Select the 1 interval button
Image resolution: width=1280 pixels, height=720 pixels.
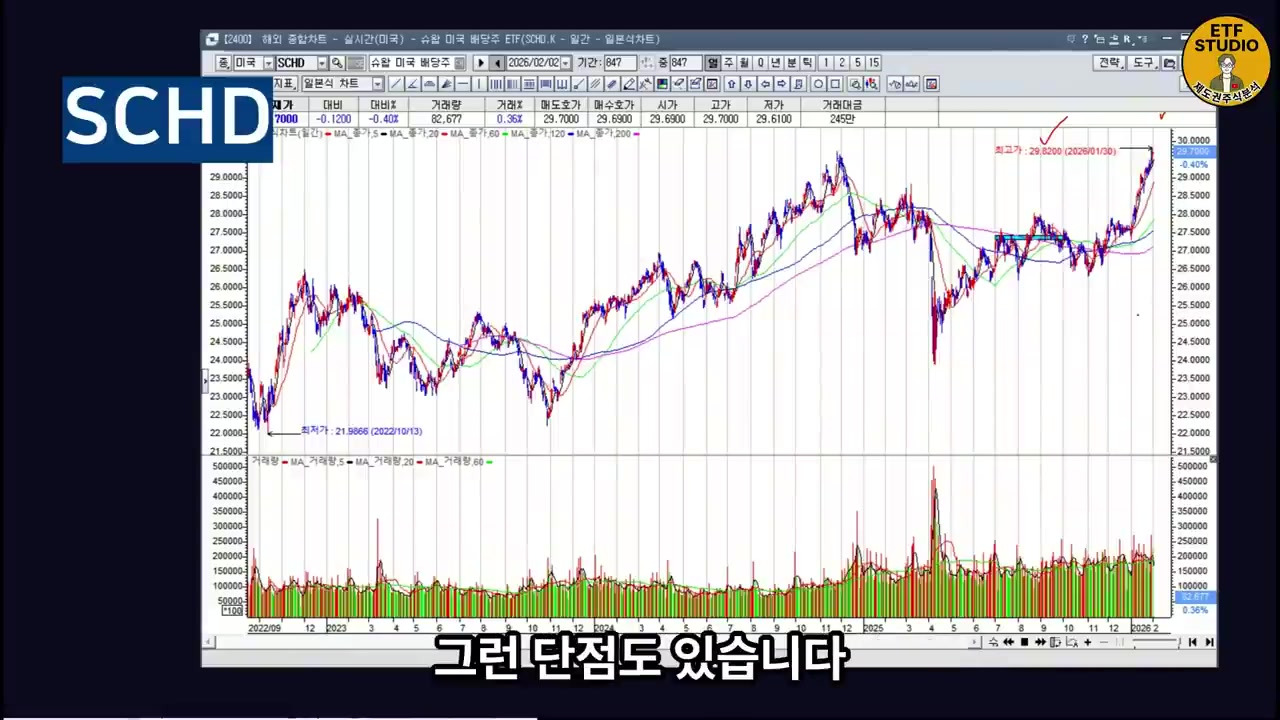pyautogui.click(x=826, y=63)
